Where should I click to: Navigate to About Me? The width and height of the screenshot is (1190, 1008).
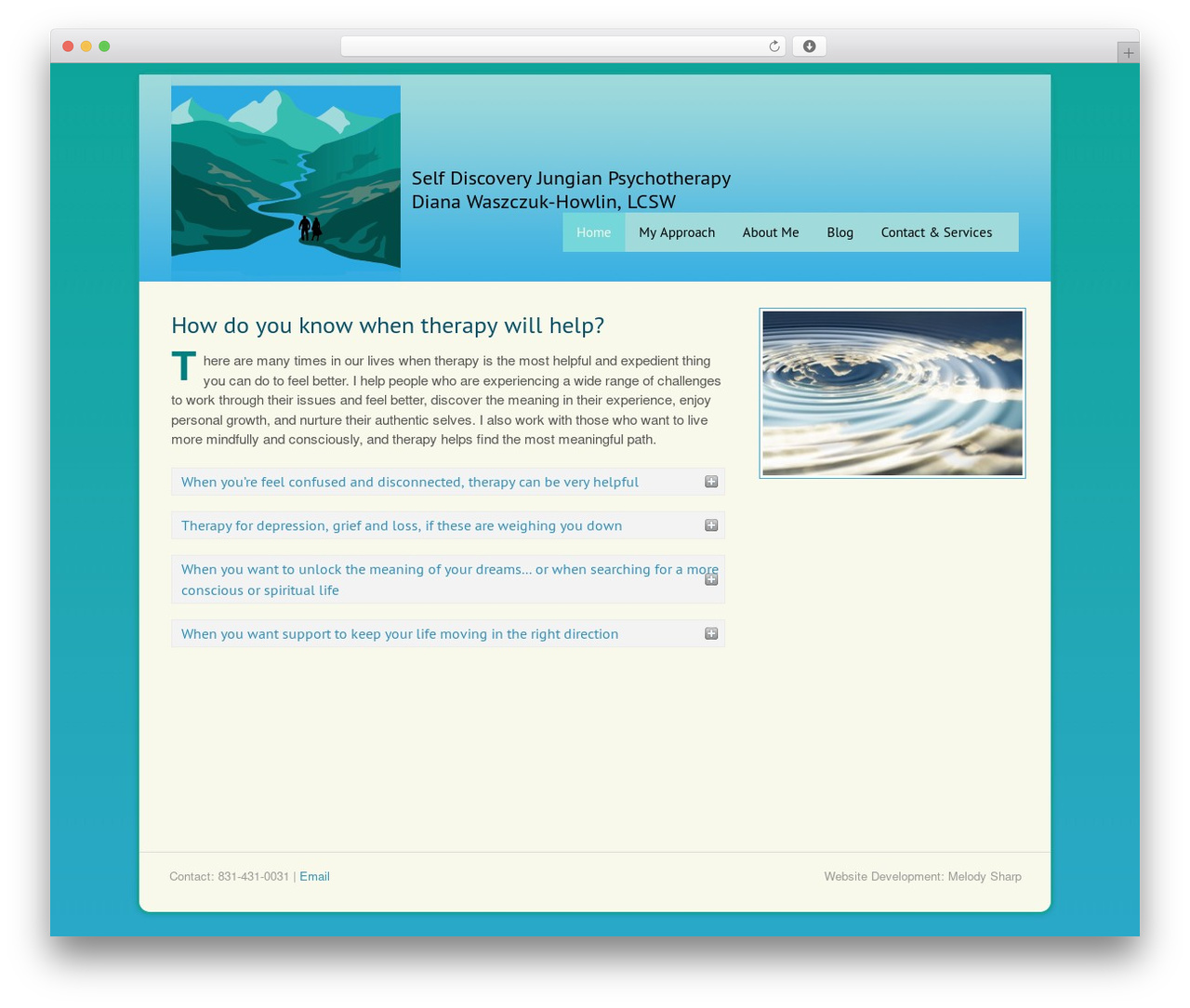(771, 232)
